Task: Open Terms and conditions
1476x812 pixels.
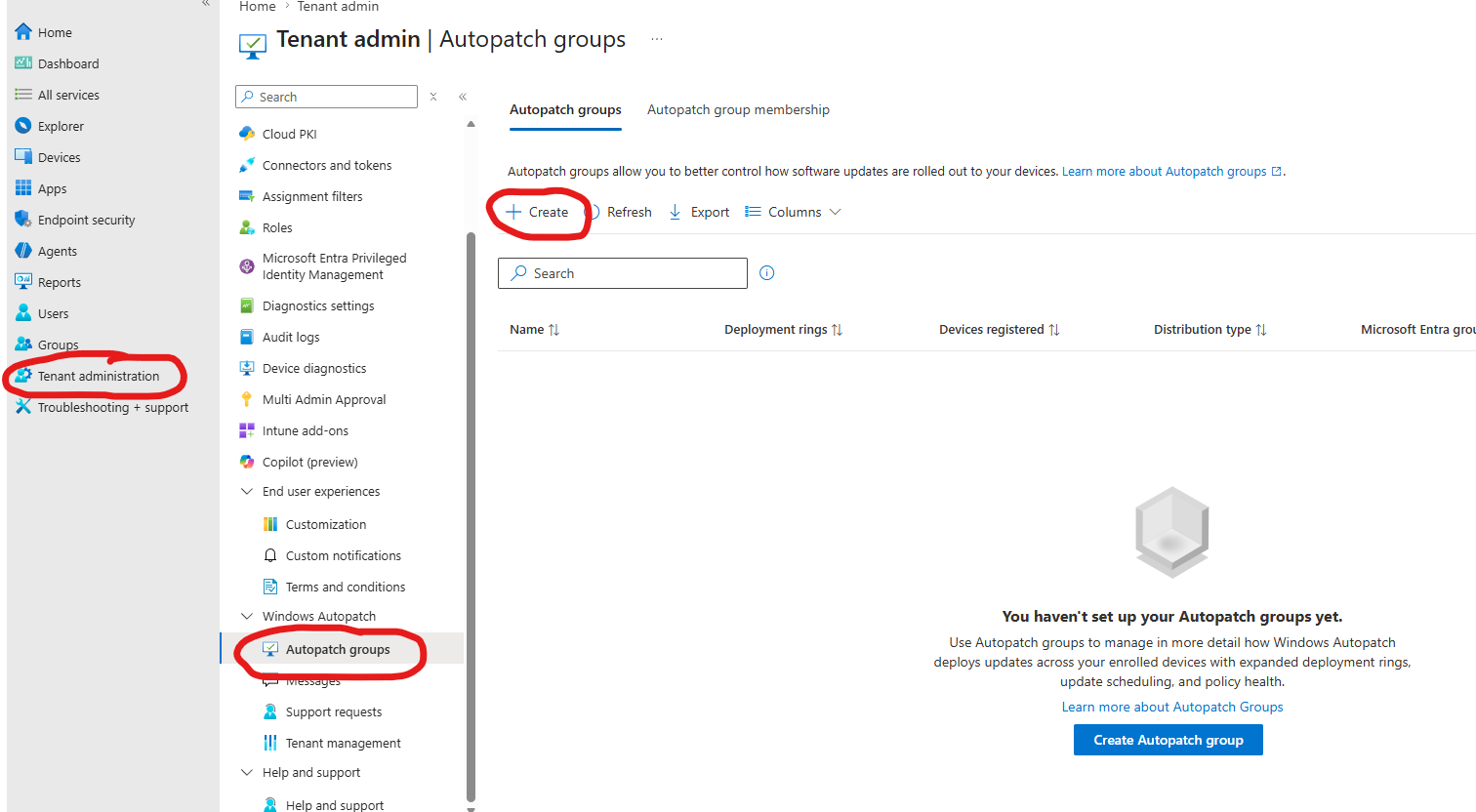Action: (345, 587)
